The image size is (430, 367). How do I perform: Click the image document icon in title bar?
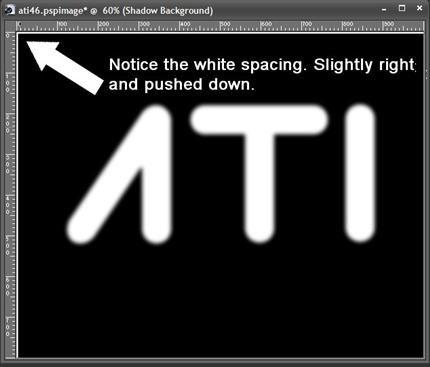click(10, 10)
